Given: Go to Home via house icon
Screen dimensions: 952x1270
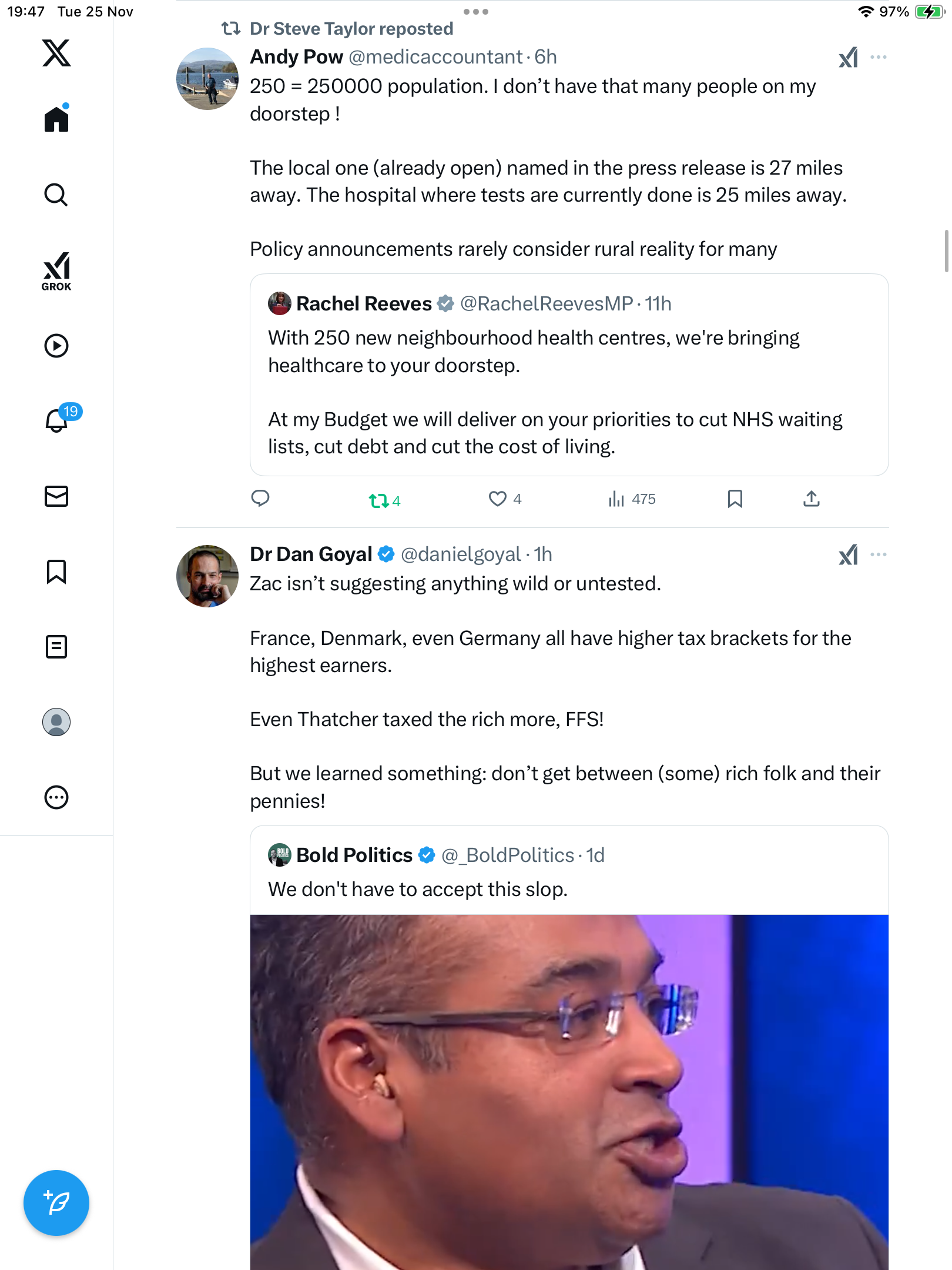Looking at the screenshot, I should point(56,119).
